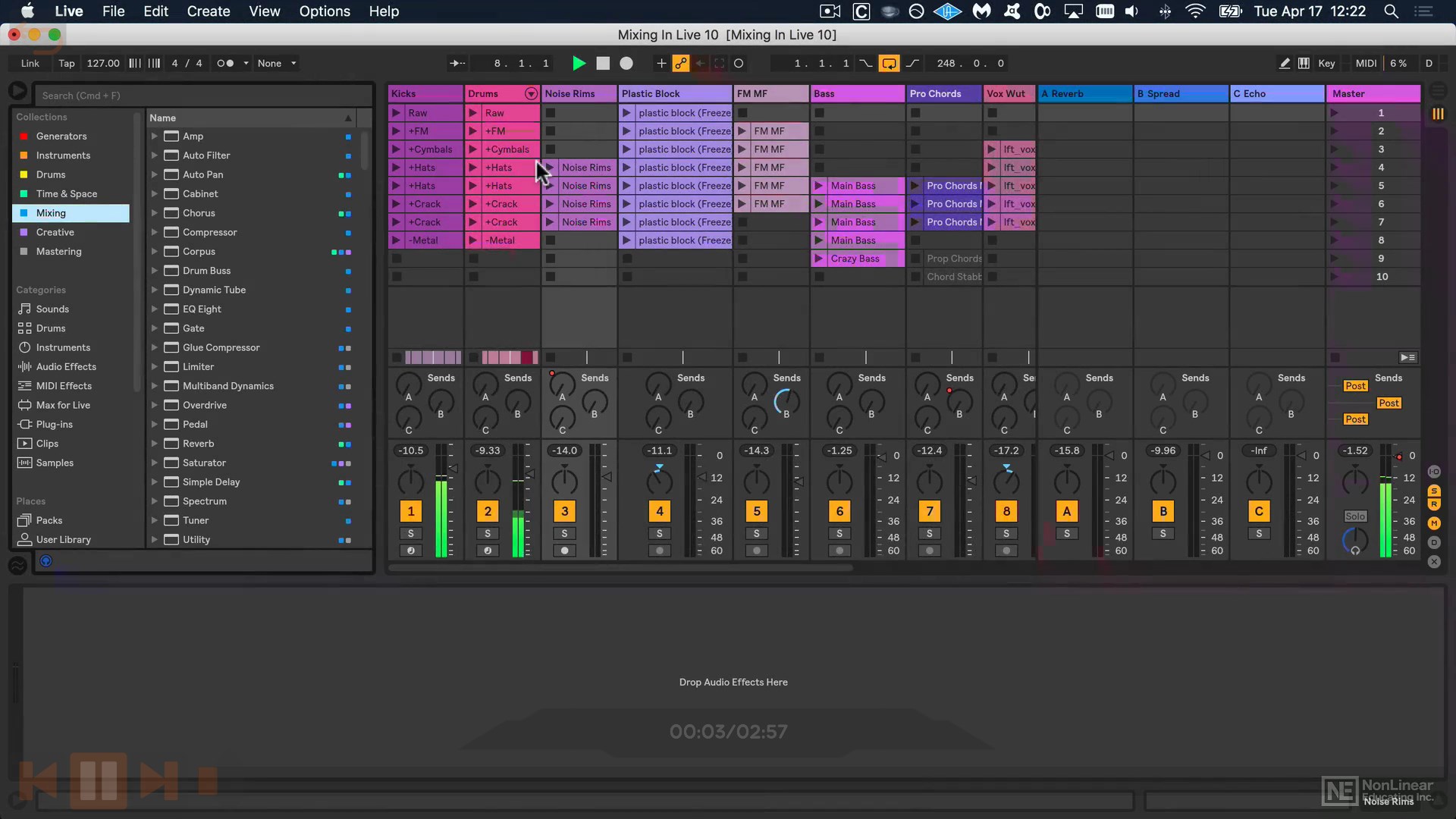
Task: Expand the Compressor device folder
Action: tap(154, 233)
